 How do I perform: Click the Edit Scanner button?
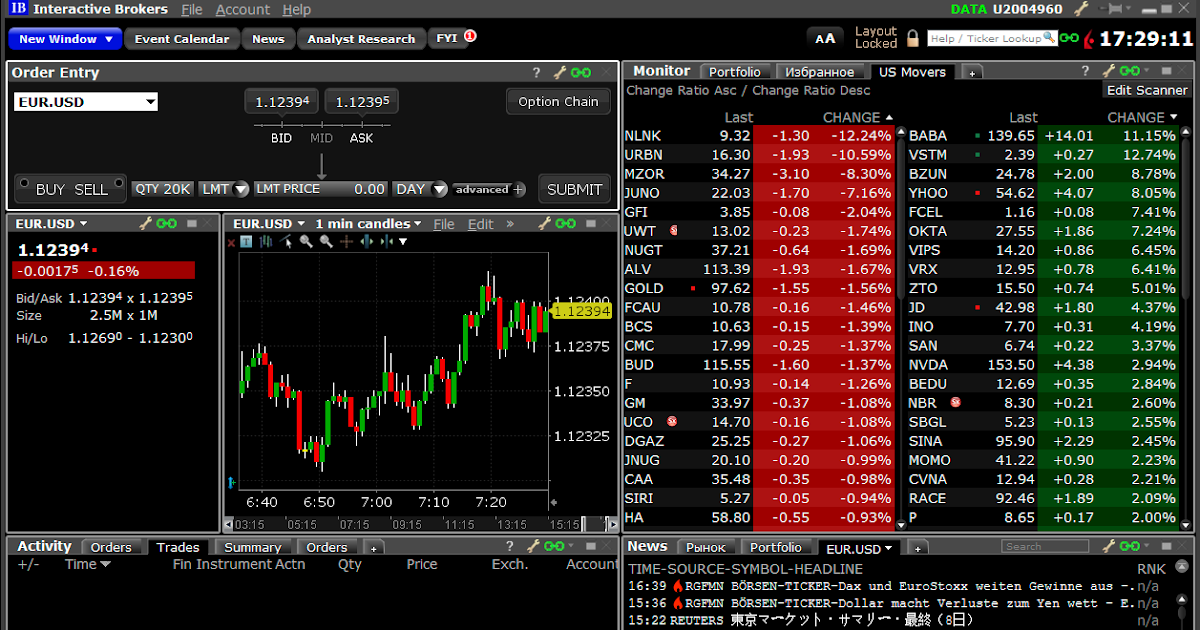coord(1147,90)
